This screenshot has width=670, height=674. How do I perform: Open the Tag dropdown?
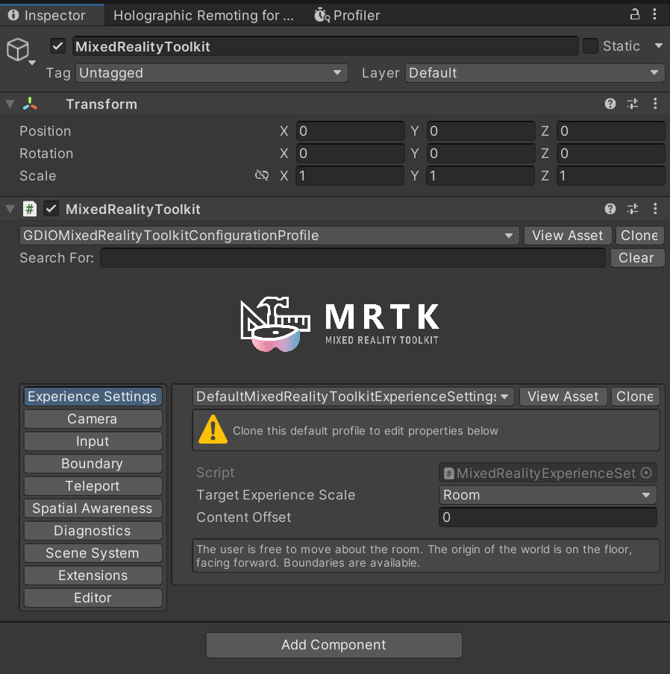(x=211, y=73)
